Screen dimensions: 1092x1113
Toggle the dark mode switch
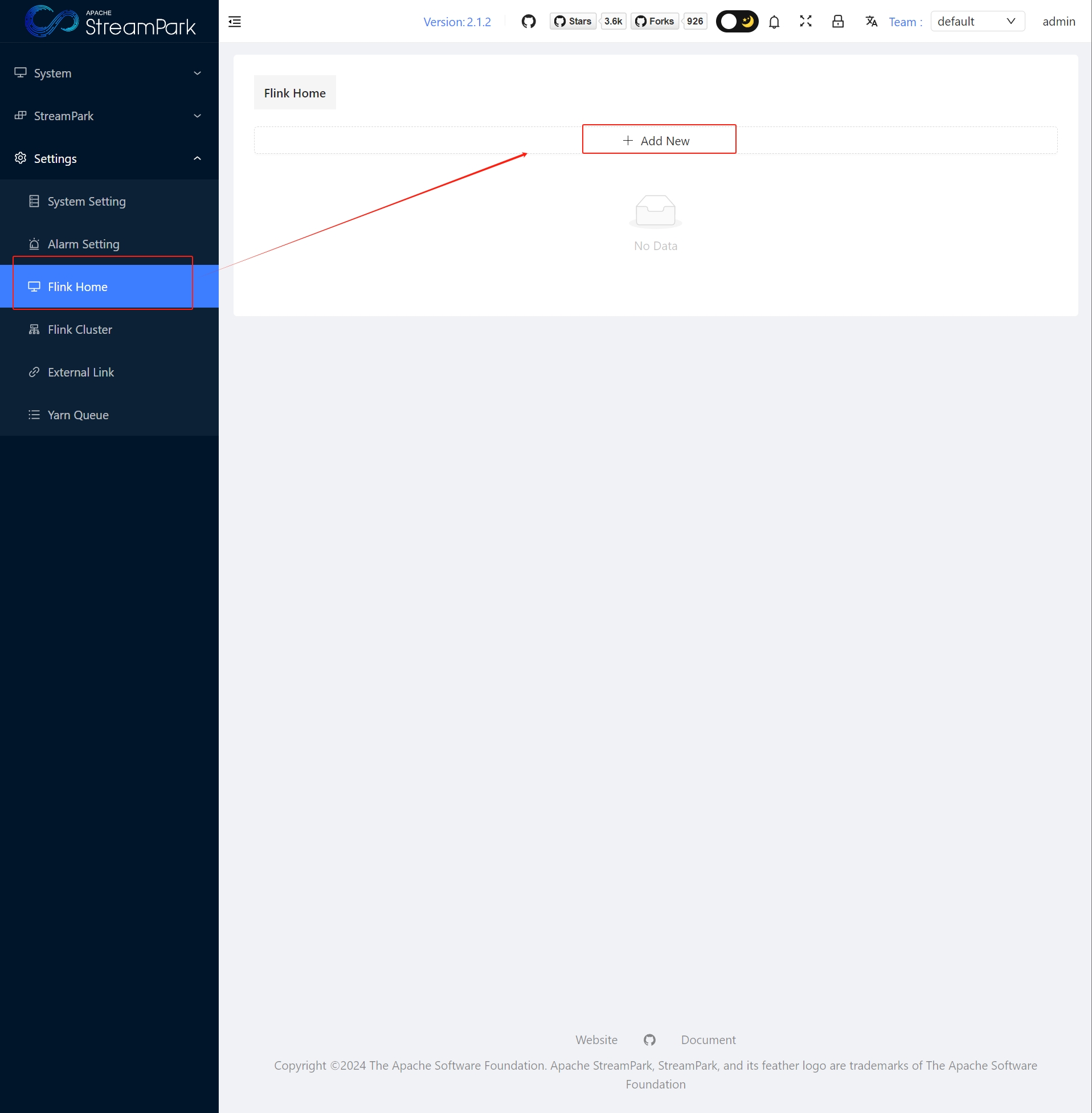point(737,22)
